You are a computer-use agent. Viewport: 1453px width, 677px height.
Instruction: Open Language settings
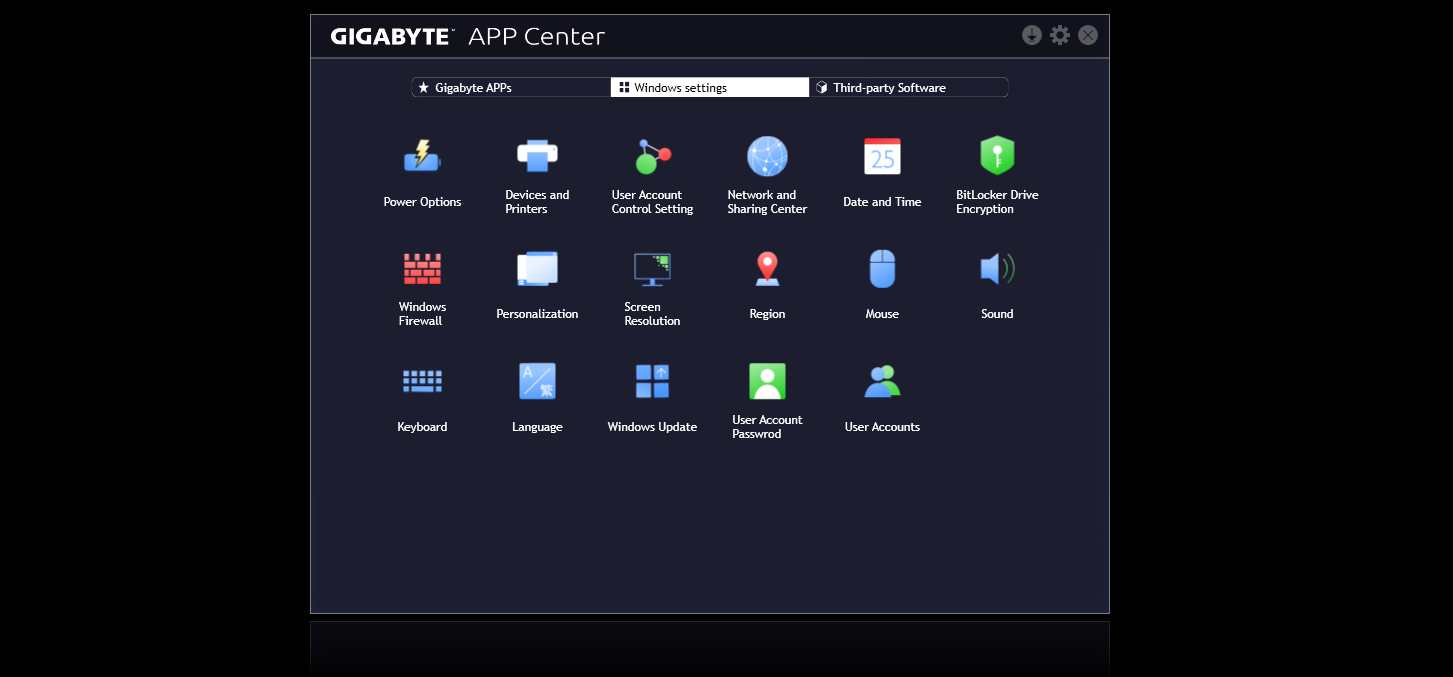coord(537,382)
